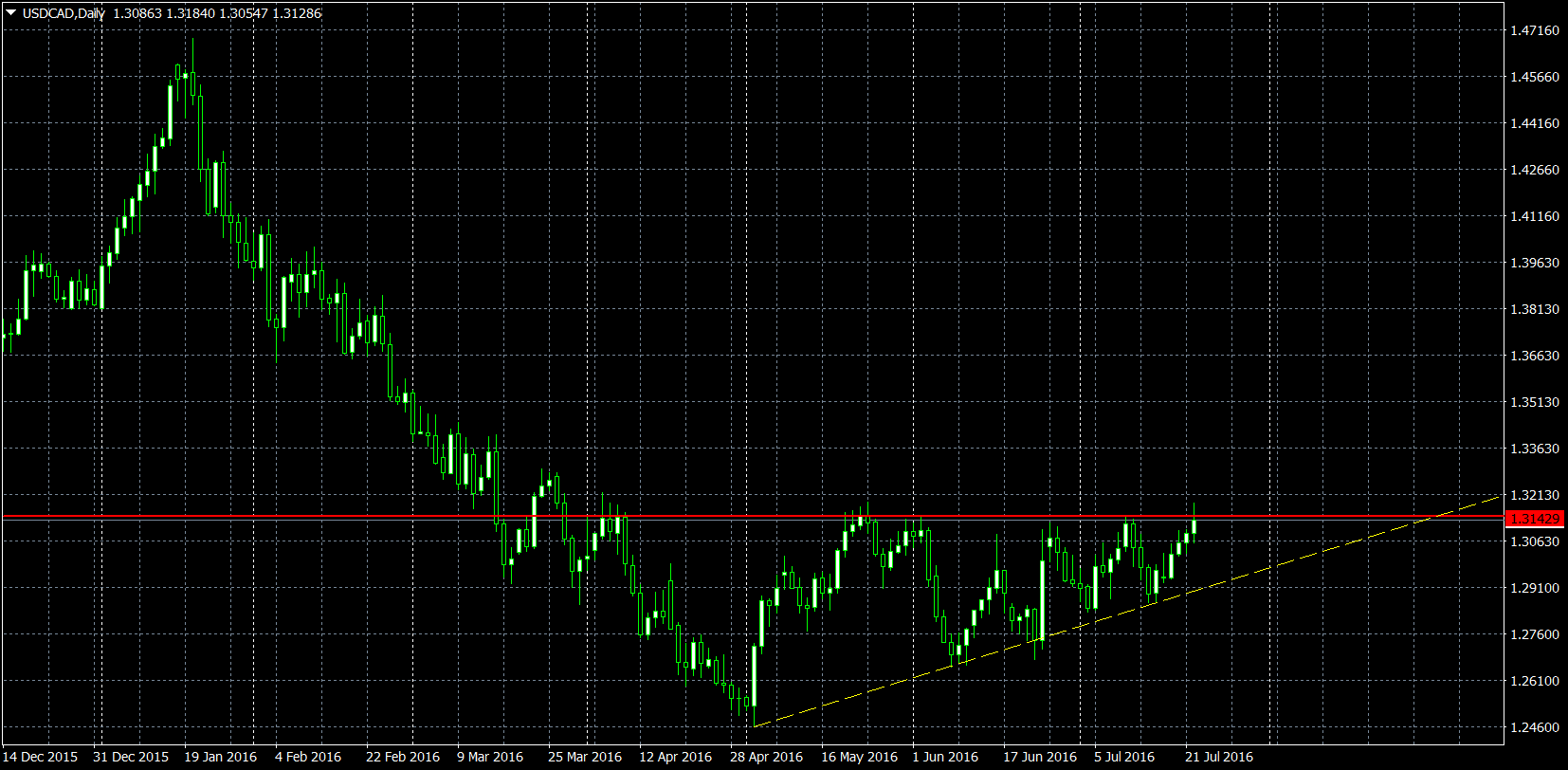Screen dimensions: 1568x770
Task: Click the open value 1.30863
Action: click(x=137, y=13)
